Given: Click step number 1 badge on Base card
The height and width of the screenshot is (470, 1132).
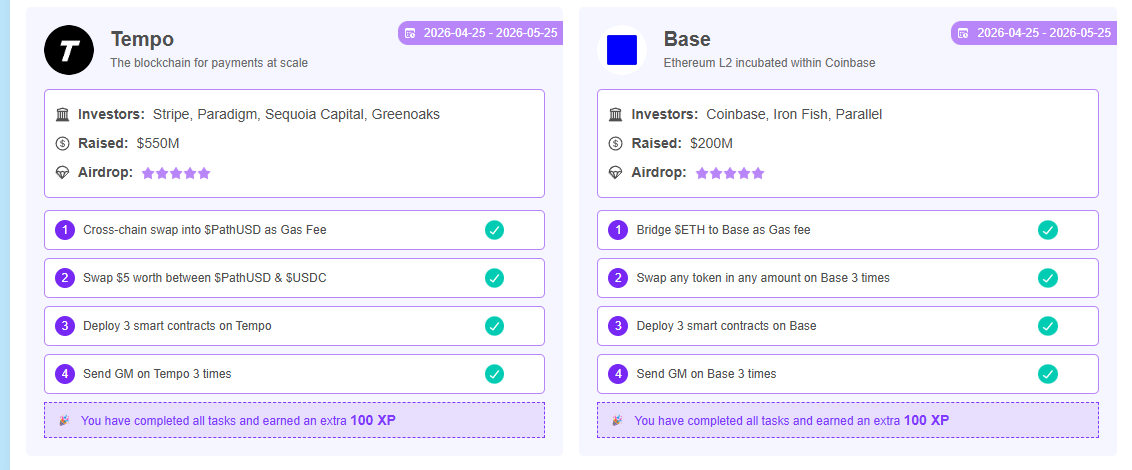Looking at the screenshot, I should pyautogui.click(x=618, y=230).
